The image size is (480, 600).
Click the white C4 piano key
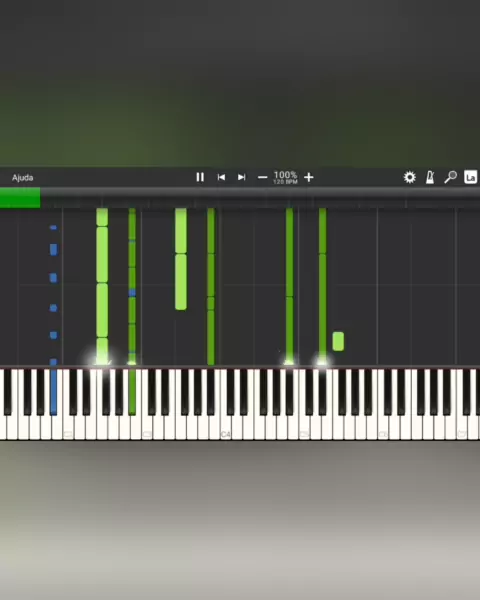pos(226,427)
